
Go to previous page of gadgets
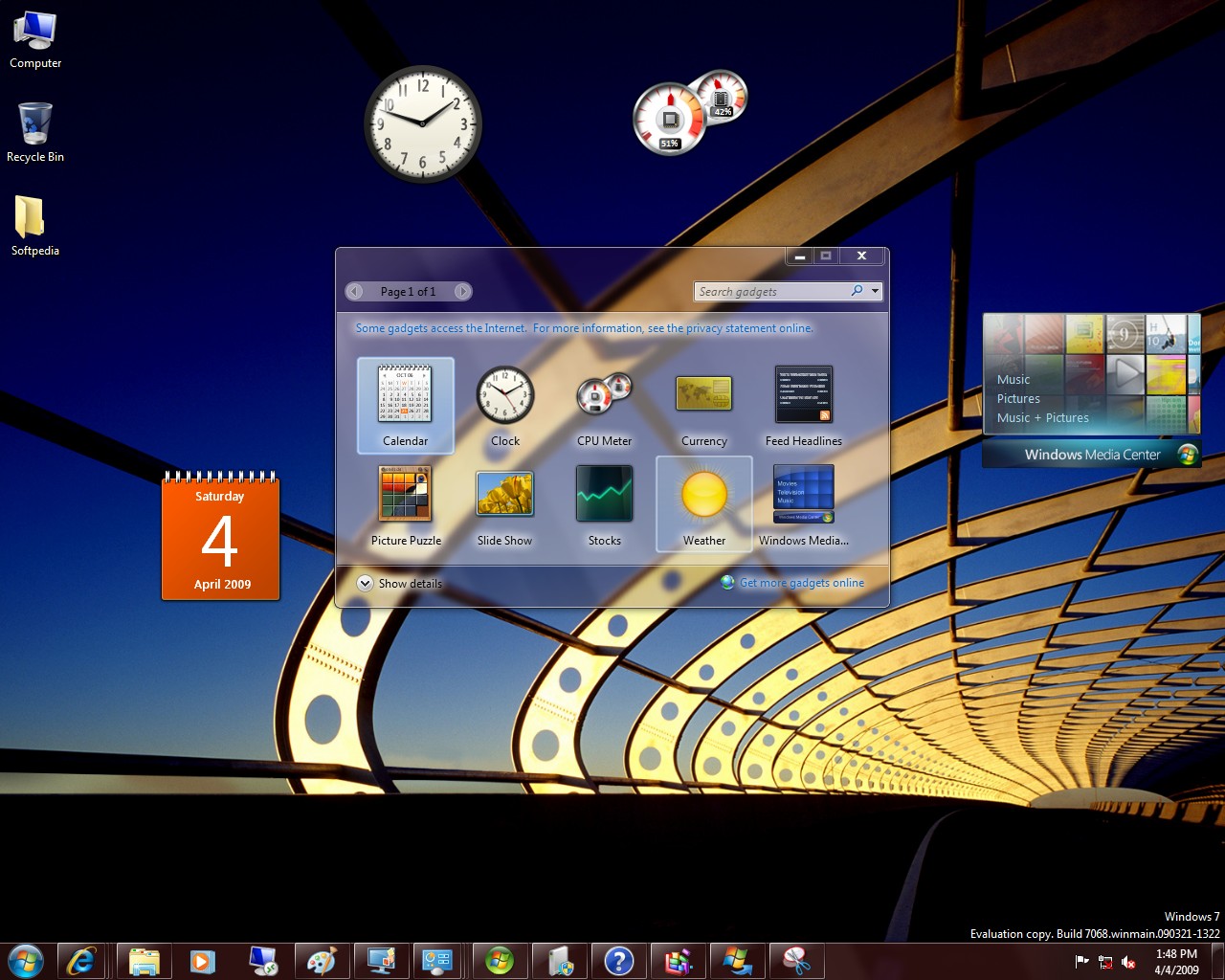point(355,291)
